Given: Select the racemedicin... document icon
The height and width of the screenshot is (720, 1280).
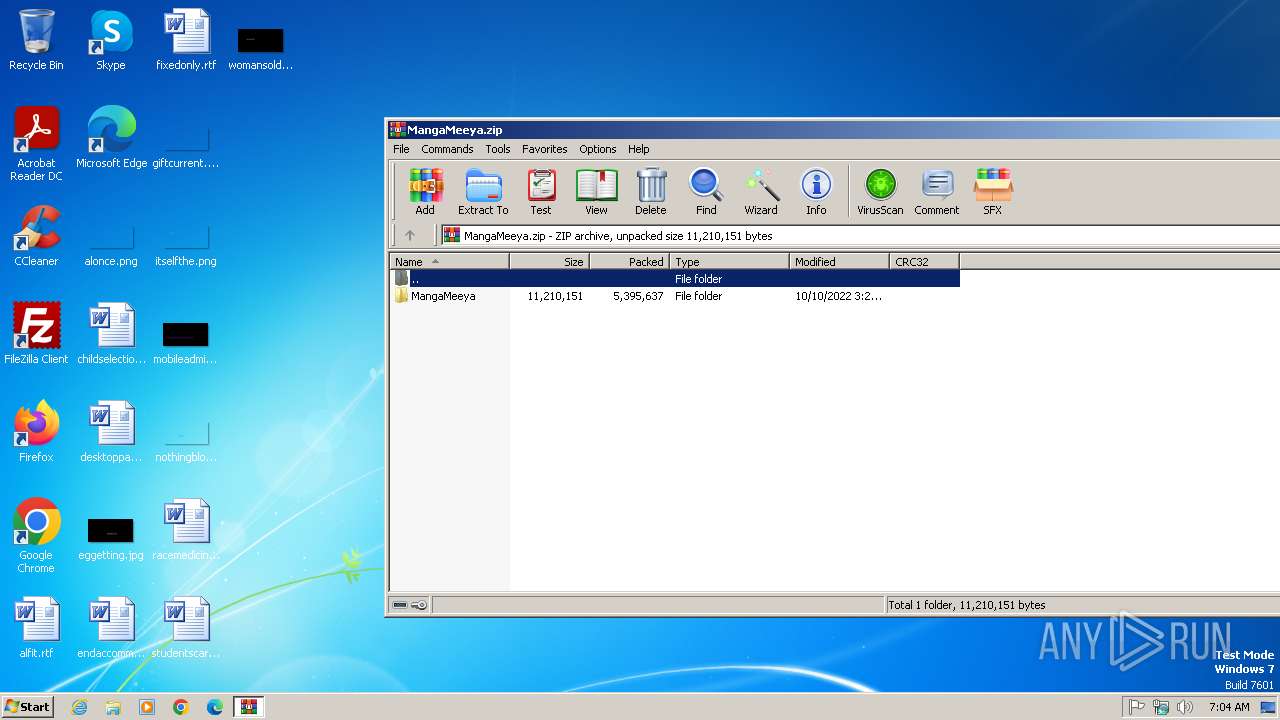Looking at the screenshot, I should tap(186, 530).
